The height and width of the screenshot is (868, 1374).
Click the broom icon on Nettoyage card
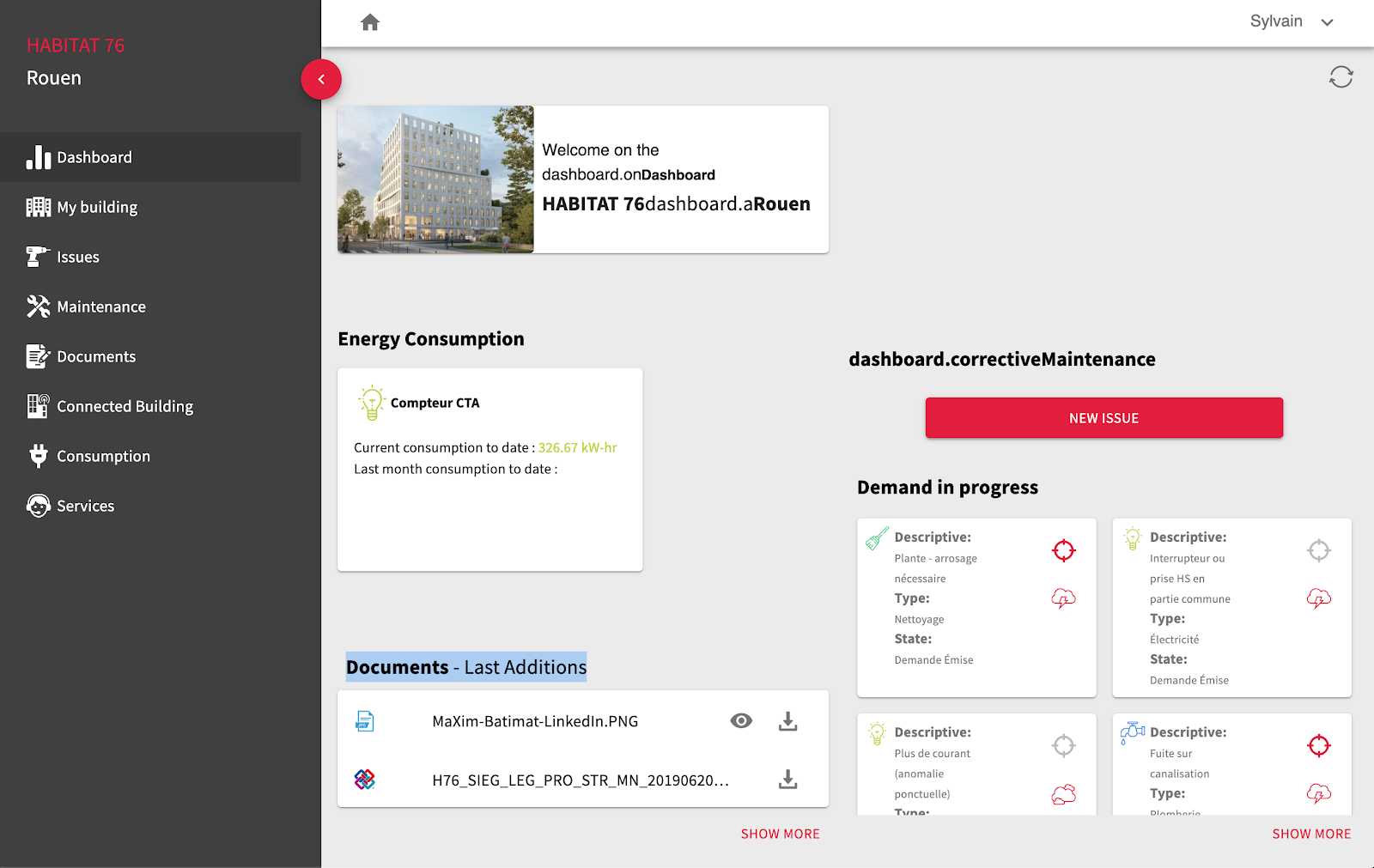(x=877, y=538)
